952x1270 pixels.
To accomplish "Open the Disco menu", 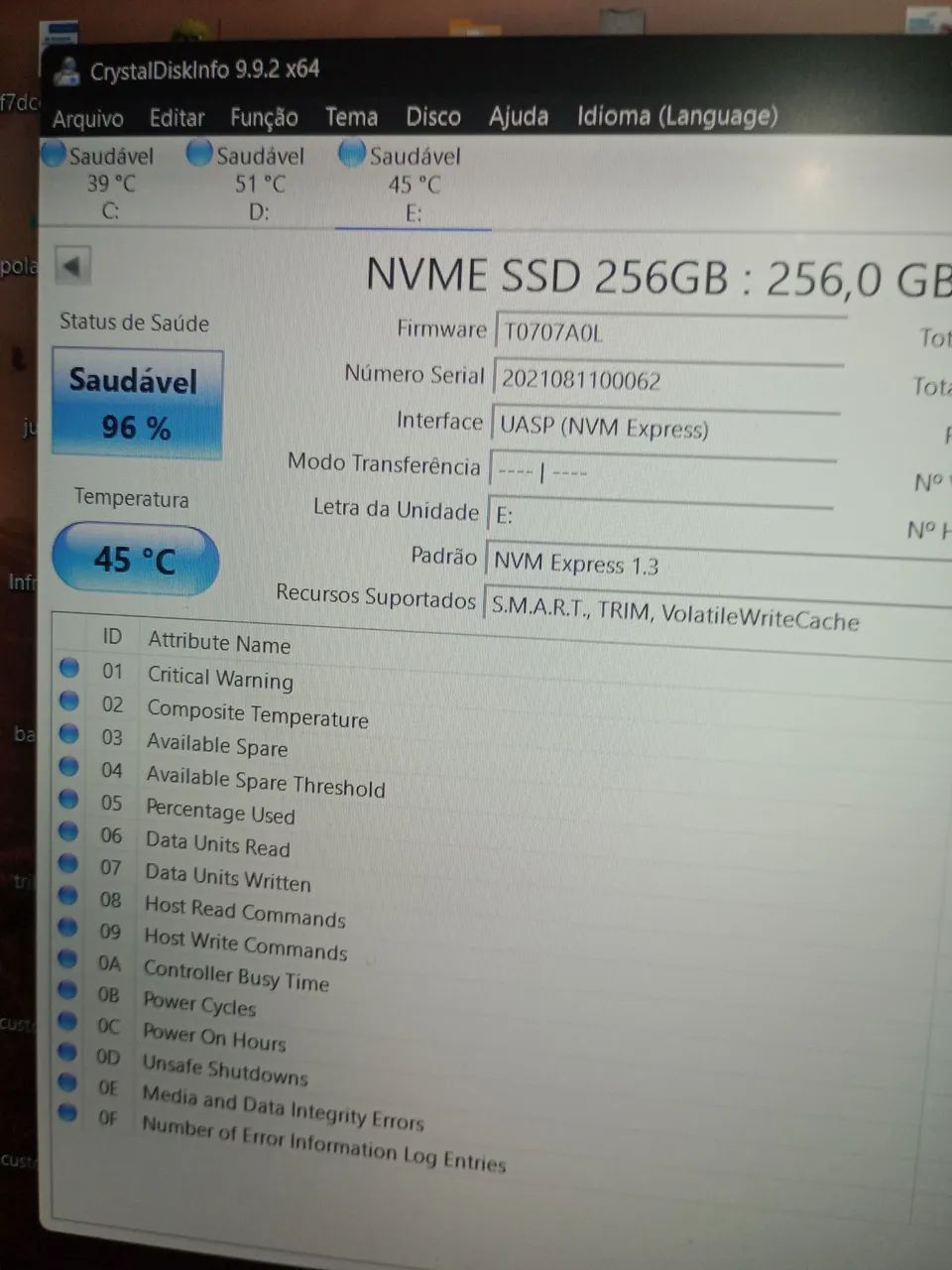I will point(433,116).
